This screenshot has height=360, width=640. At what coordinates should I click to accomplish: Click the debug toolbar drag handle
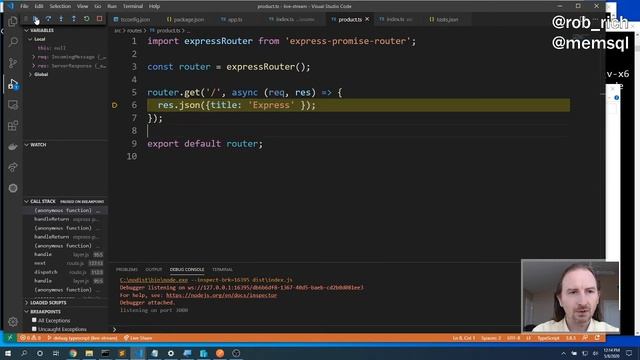coord(25,19)
